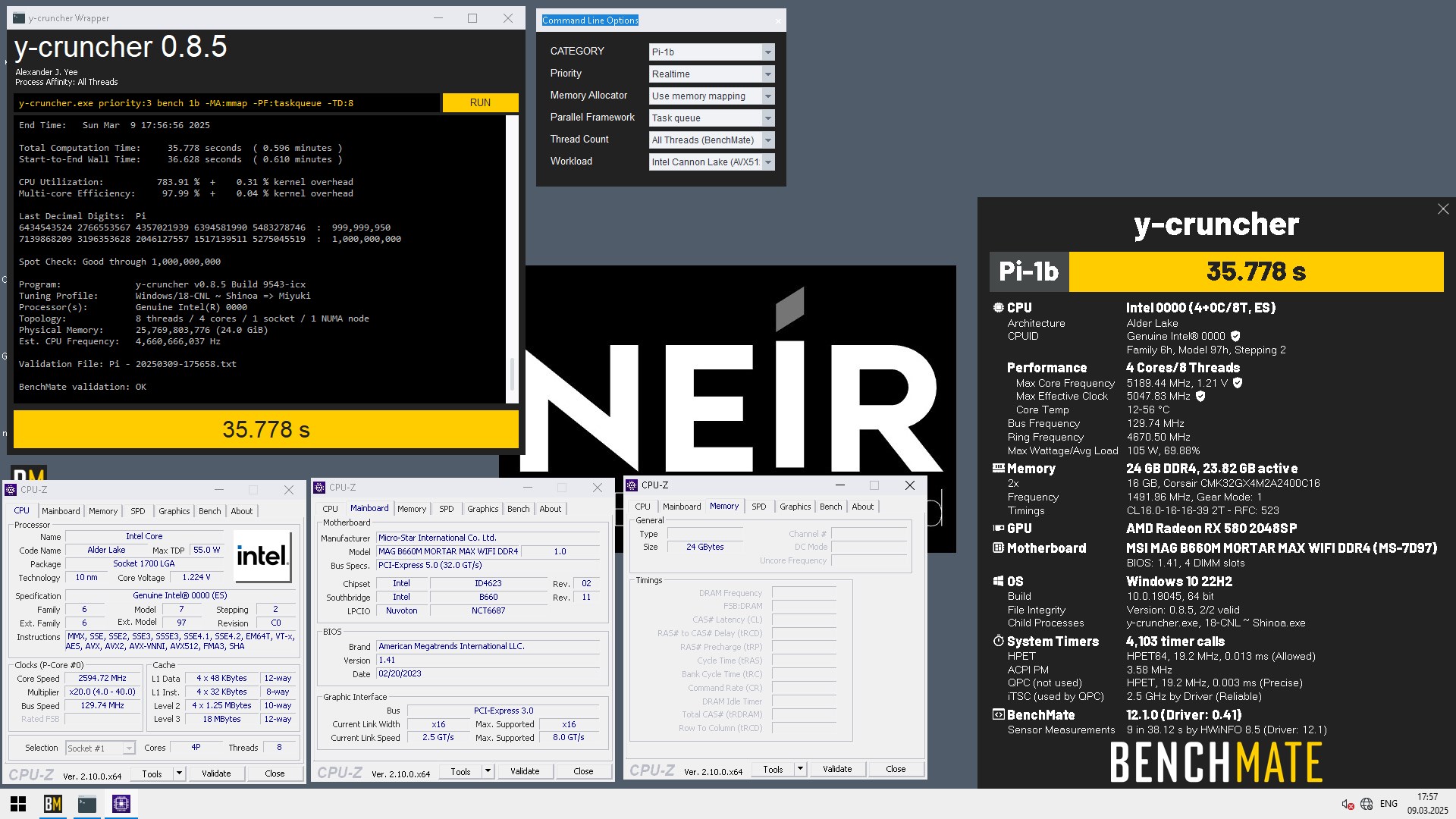This screenshot has height=819, width=1456.
Task: Open Bench tab in left CPU-Z window
Action: (210, 511)
